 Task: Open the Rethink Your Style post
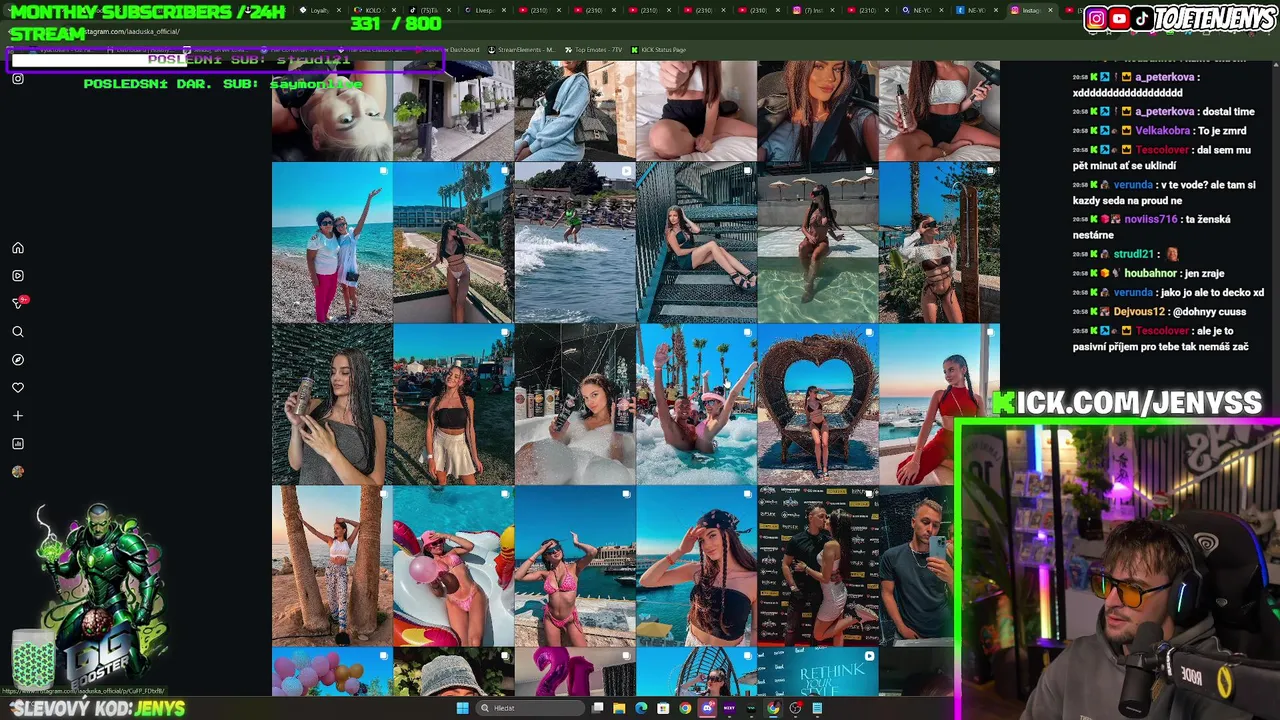coord(818,672)
